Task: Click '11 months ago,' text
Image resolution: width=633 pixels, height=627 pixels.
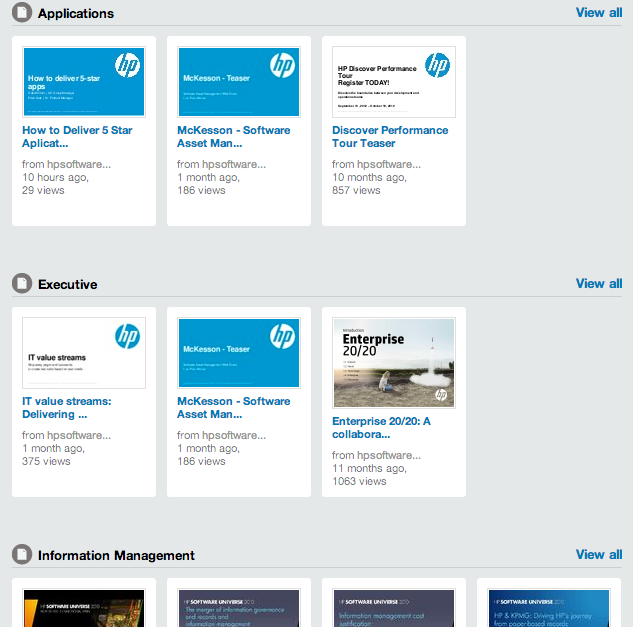Action: pyautogui.click(x=369, y=468)
